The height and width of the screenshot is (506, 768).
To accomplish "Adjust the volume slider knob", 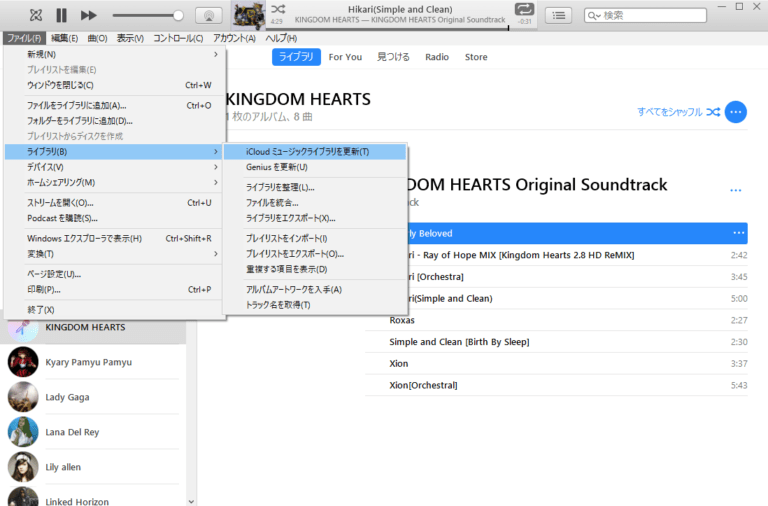I will [x=178, y=16].
